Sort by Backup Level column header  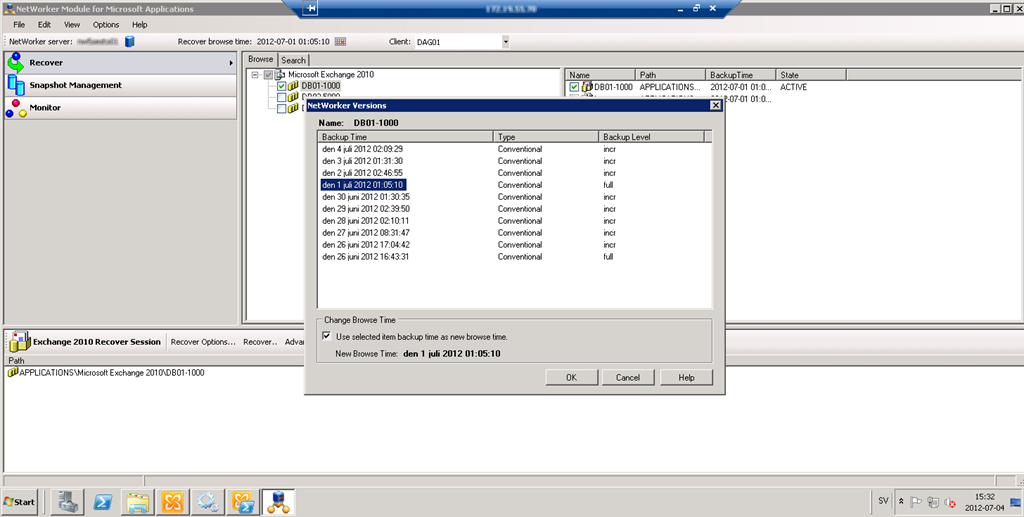[x=652, y=137]
